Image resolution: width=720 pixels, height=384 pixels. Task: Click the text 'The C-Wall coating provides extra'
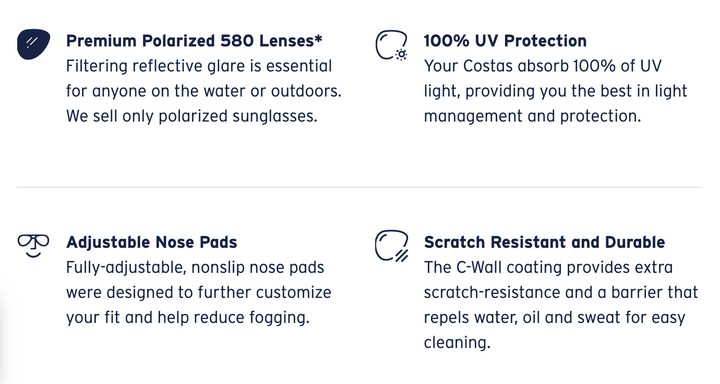548,268
